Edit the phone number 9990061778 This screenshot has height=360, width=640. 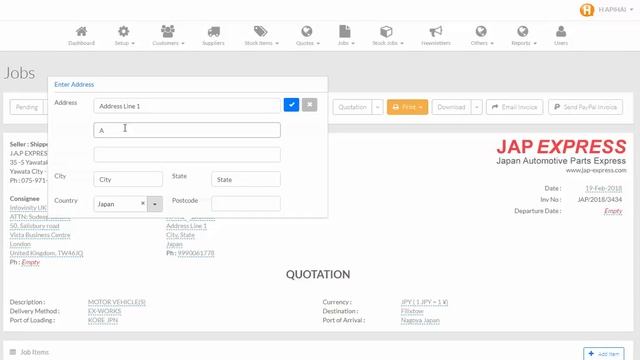(x=196, y=253)
